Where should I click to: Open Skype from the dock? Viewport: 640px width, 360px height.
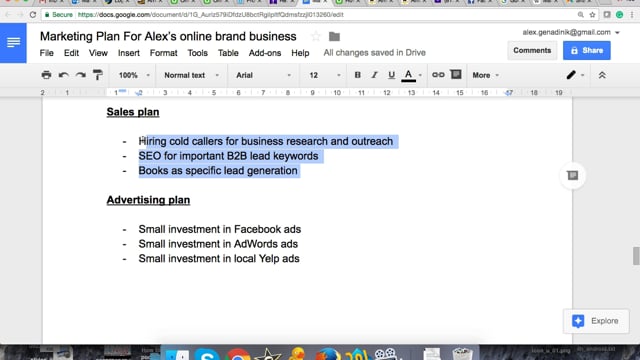(207, 354)
